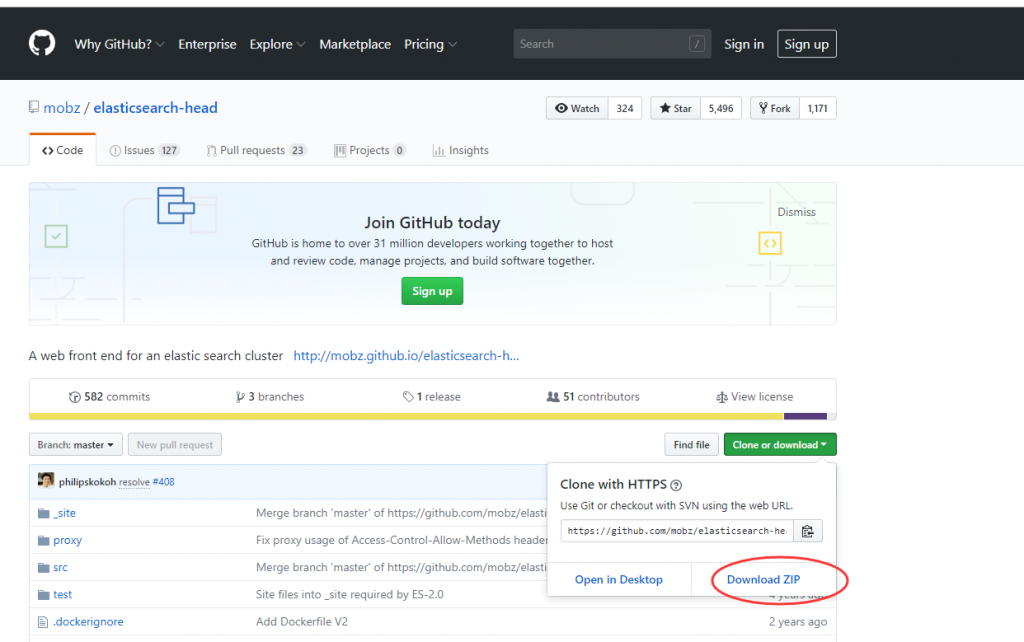Screen dimensions: 1024x642
Task: Click Sign in link in header
Action: coord(744,44)
